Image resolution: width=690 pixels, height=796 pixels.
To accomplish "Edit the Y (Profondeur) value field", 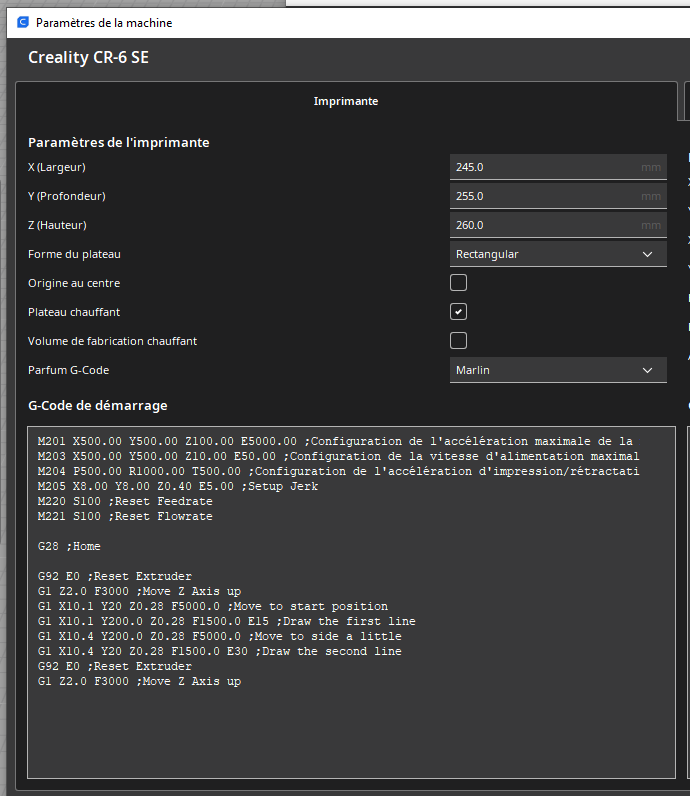I will tap(558, 196).
